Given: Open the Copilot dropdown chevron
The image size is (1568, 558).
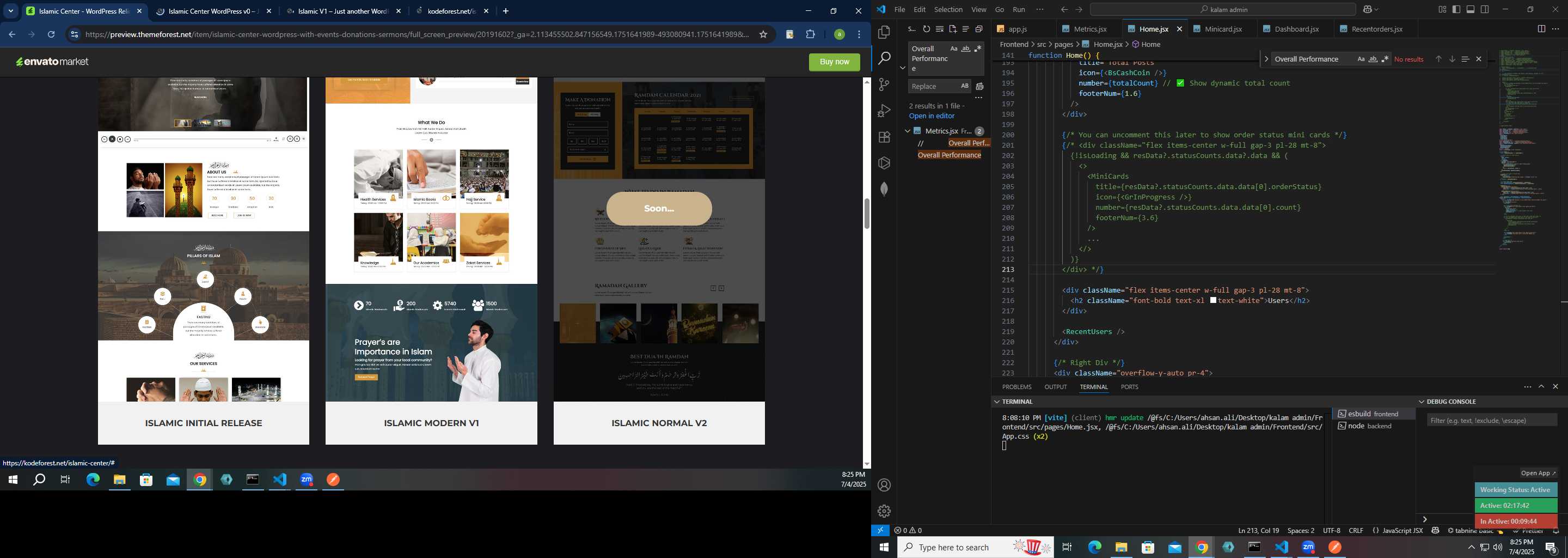Looking at the screenshot, I should click(1376, 10).
